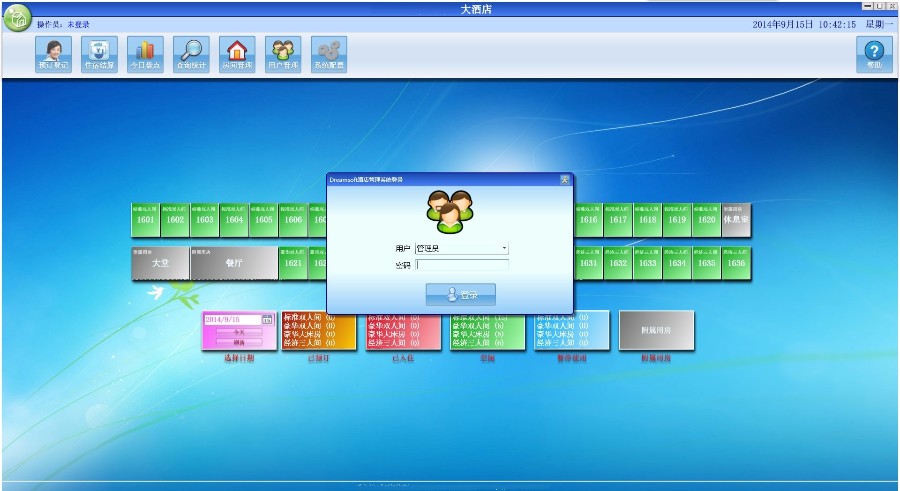Select room 1606 tile
900x491 pixels.
click(293, 220)
